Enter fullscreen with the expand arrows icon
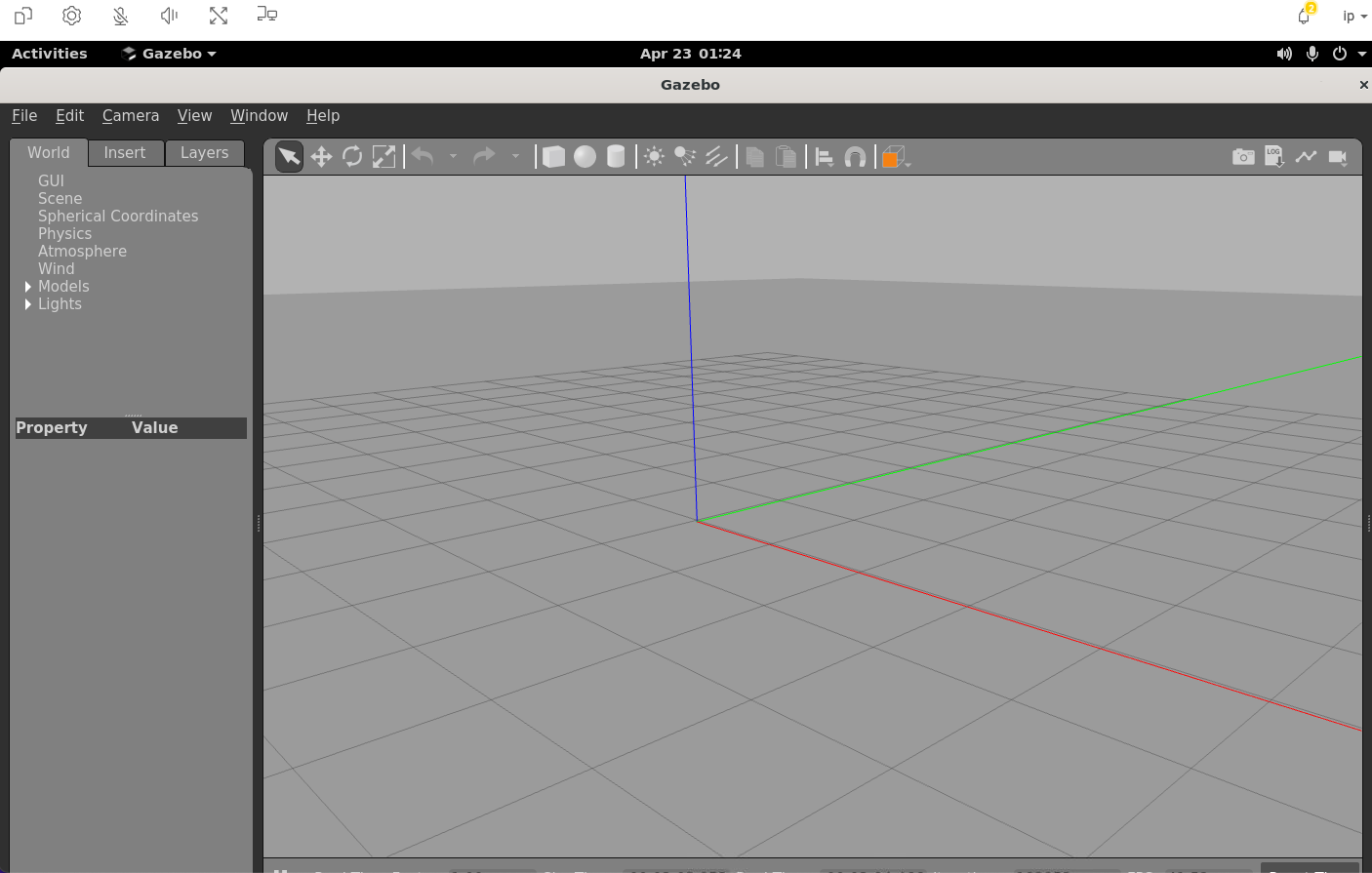 coord(218,16)
